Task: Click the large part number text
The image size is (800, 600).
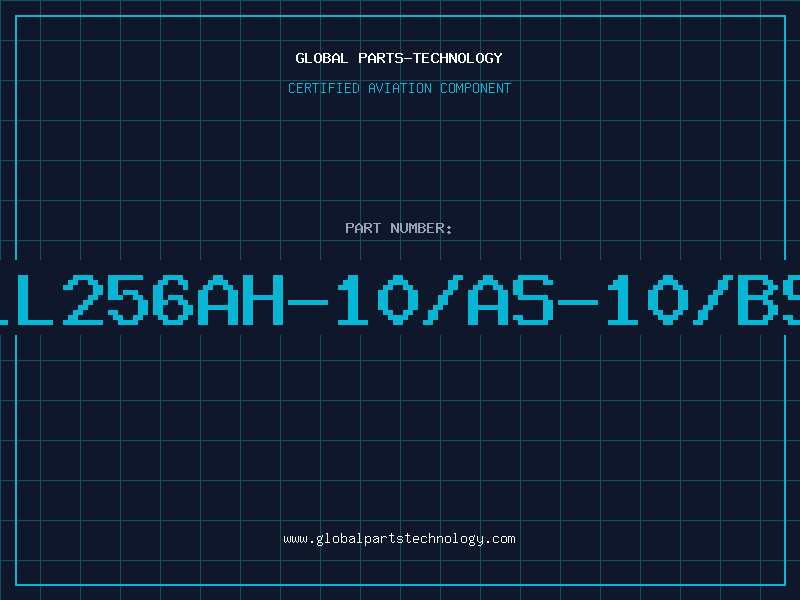Action: (400, 299)
